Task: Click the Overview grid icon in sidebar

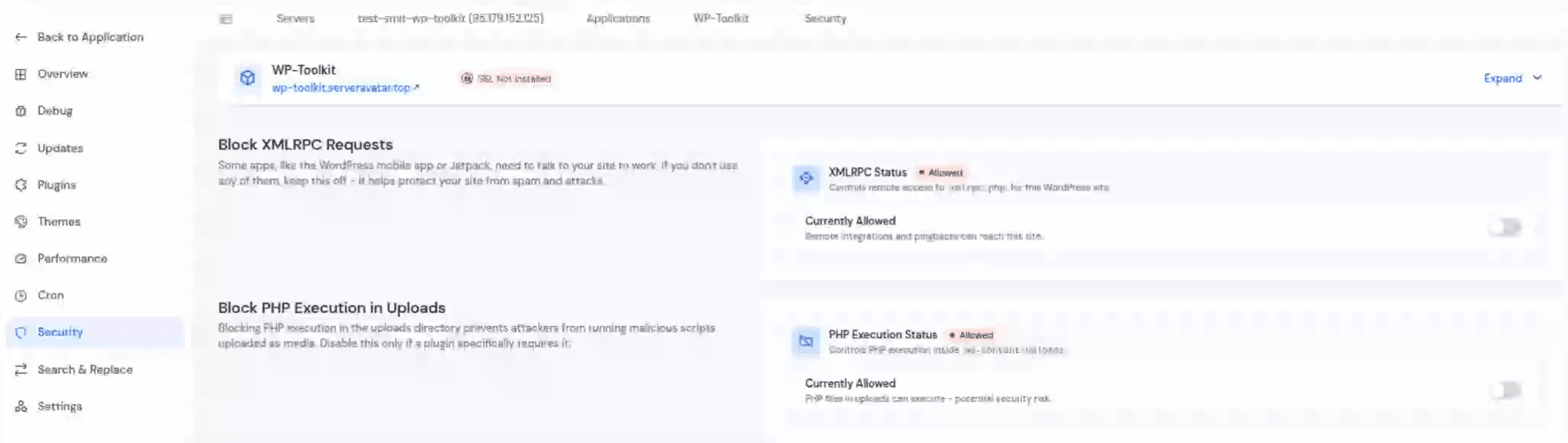Action: point(21,74)
